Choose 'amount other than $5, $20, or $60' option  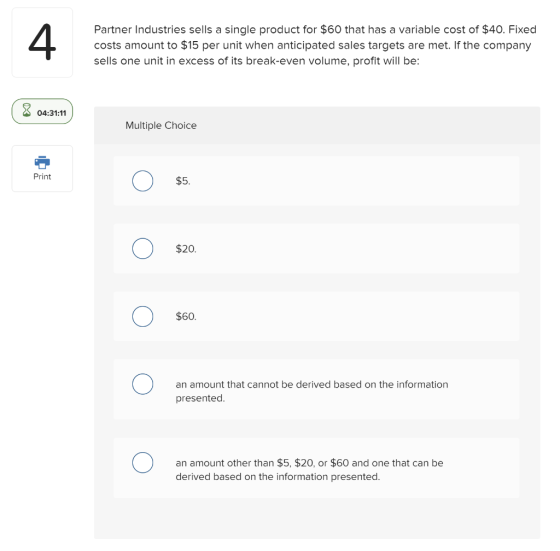tap(142, 463)
